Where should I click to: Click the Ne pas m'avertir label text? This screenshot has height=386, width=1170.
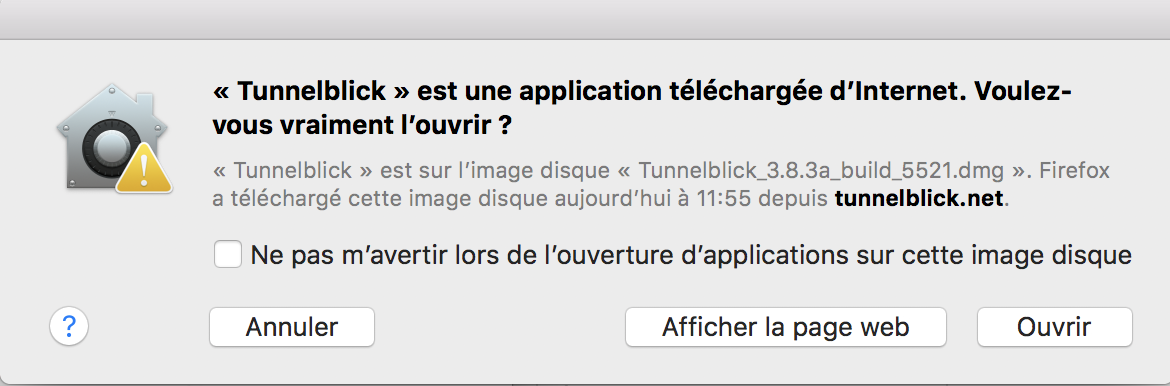(691, 255)
